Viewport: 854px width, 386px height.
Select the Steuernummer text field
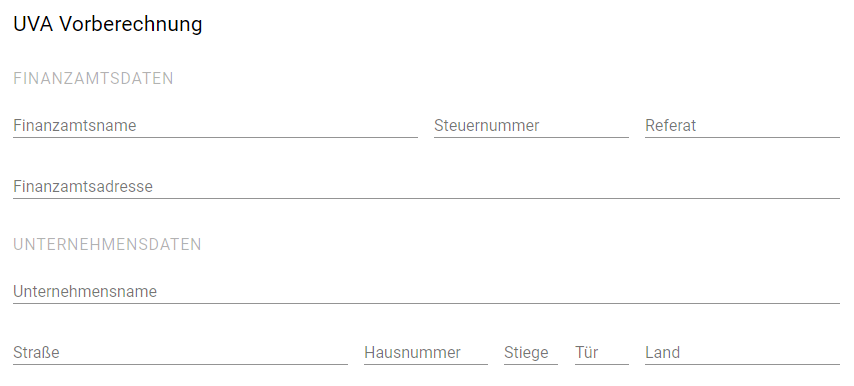531,126
